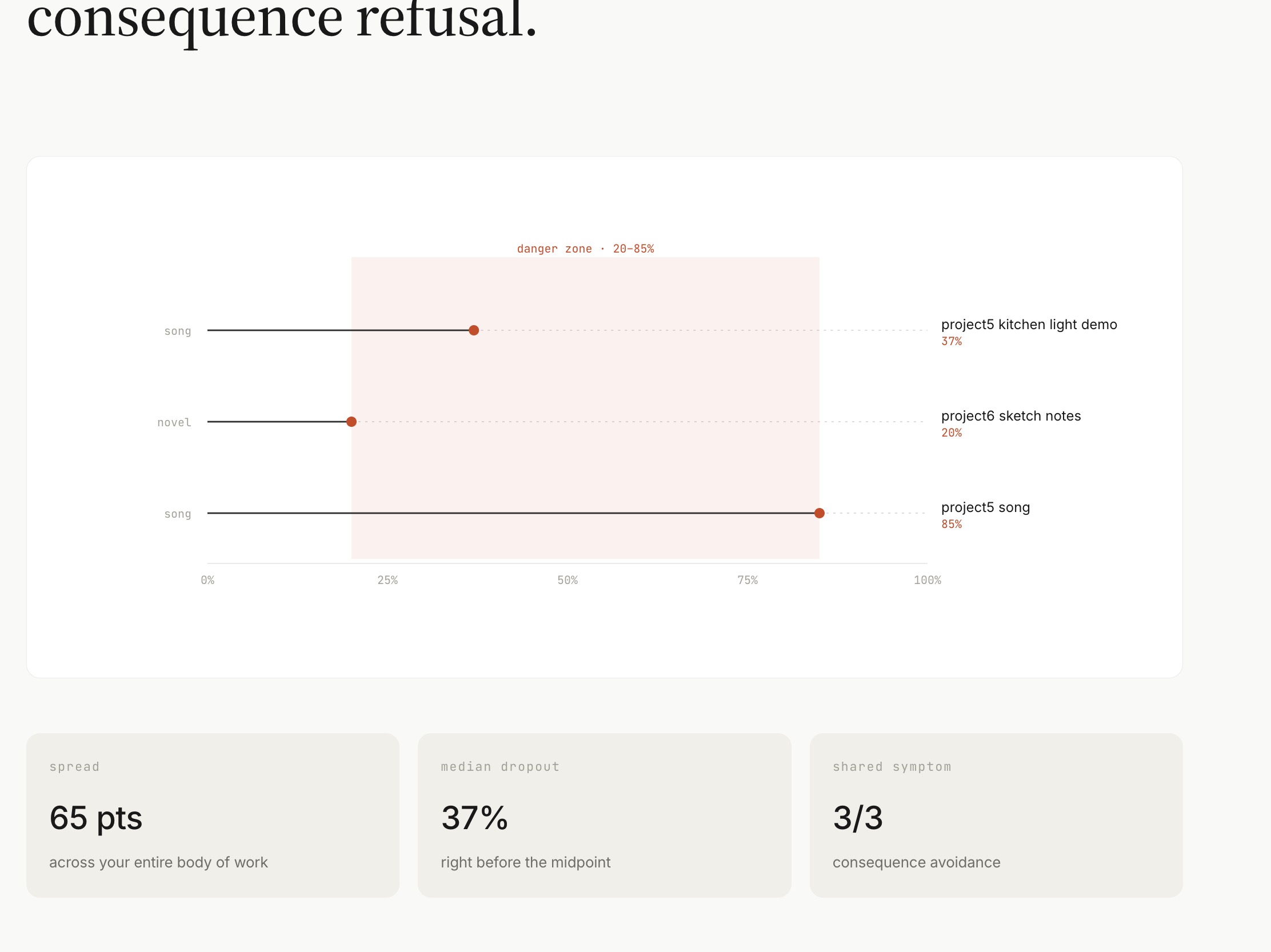Screen dimensions: 1271x952
Task: Click the 0% axis tick label
Action: click(207, 580)
